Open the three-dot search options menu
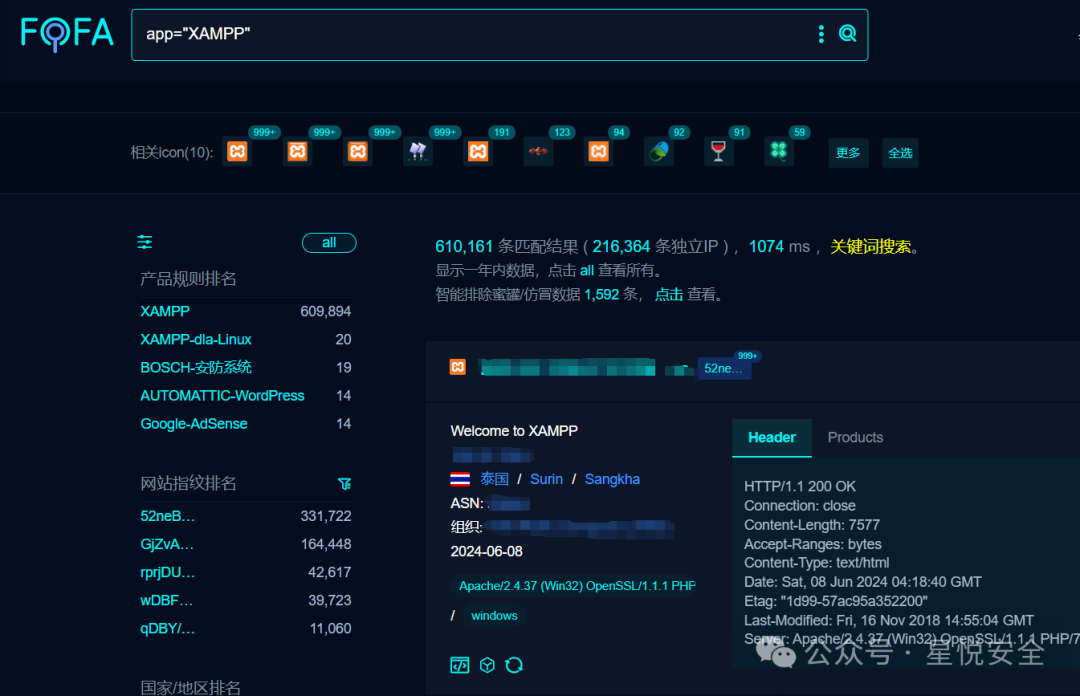This screenshot has height=696, width=1080. pyautogui.click(x=821, y=34)
